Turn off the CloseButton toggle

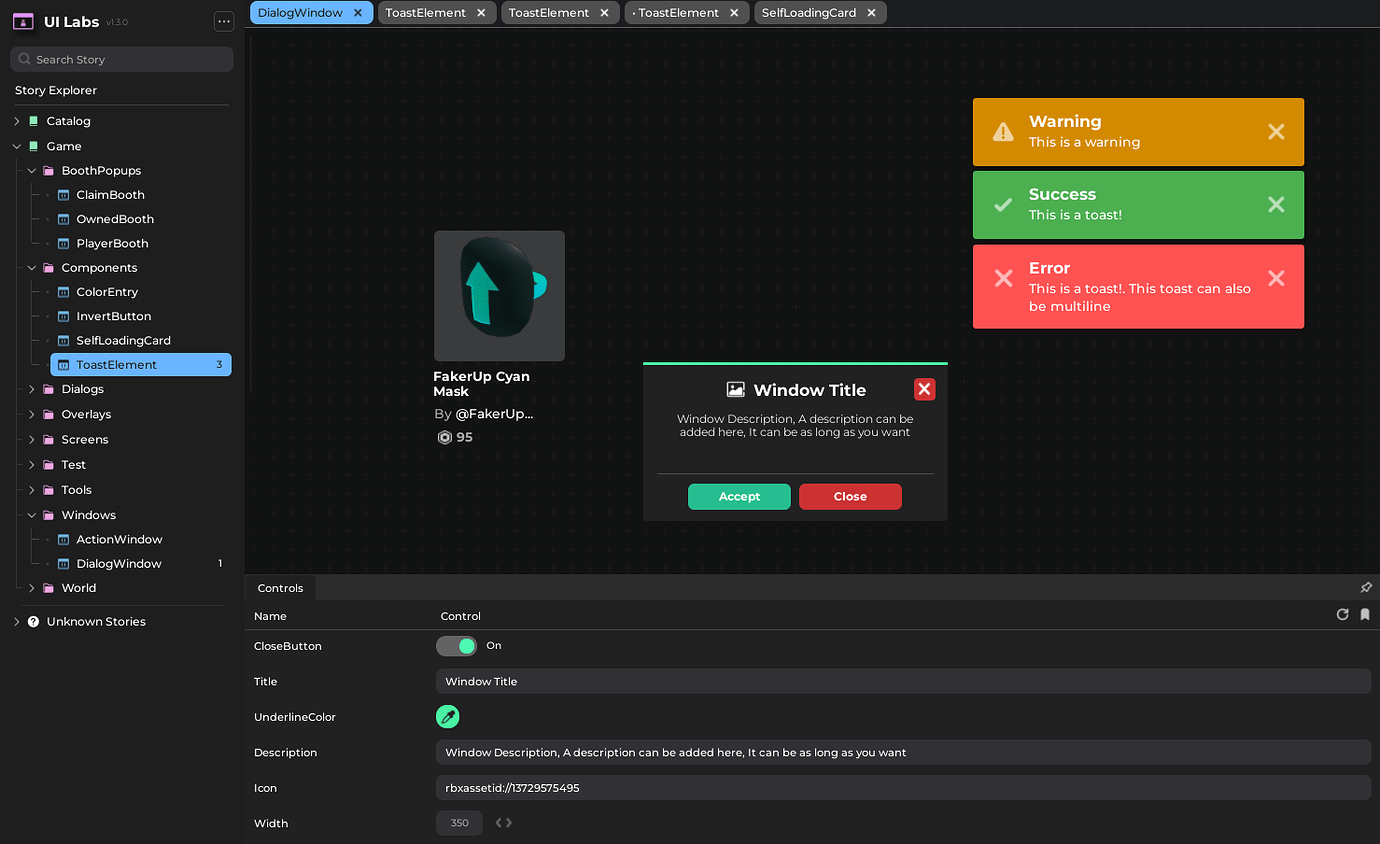point(457,646)
